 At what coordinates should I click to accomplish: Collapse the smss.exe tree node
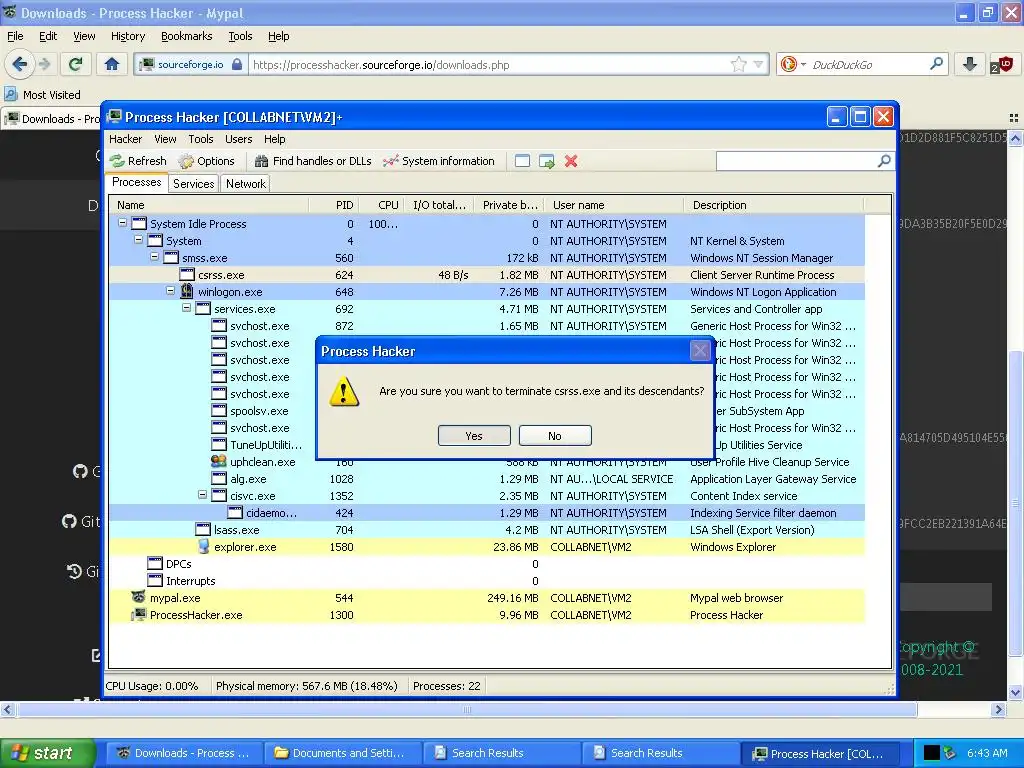[155, 257]
